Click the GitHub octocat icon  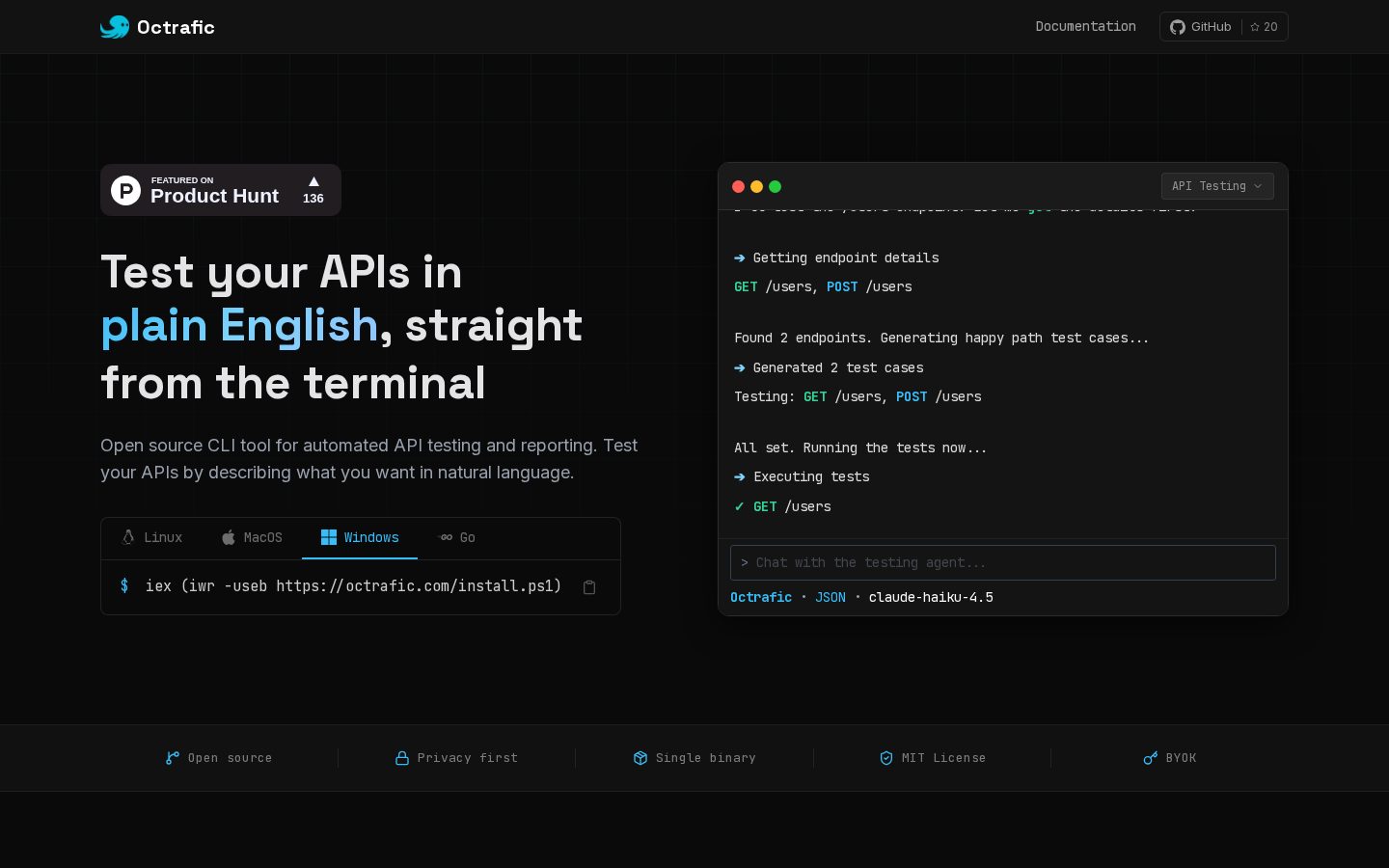coord(1178,27)
